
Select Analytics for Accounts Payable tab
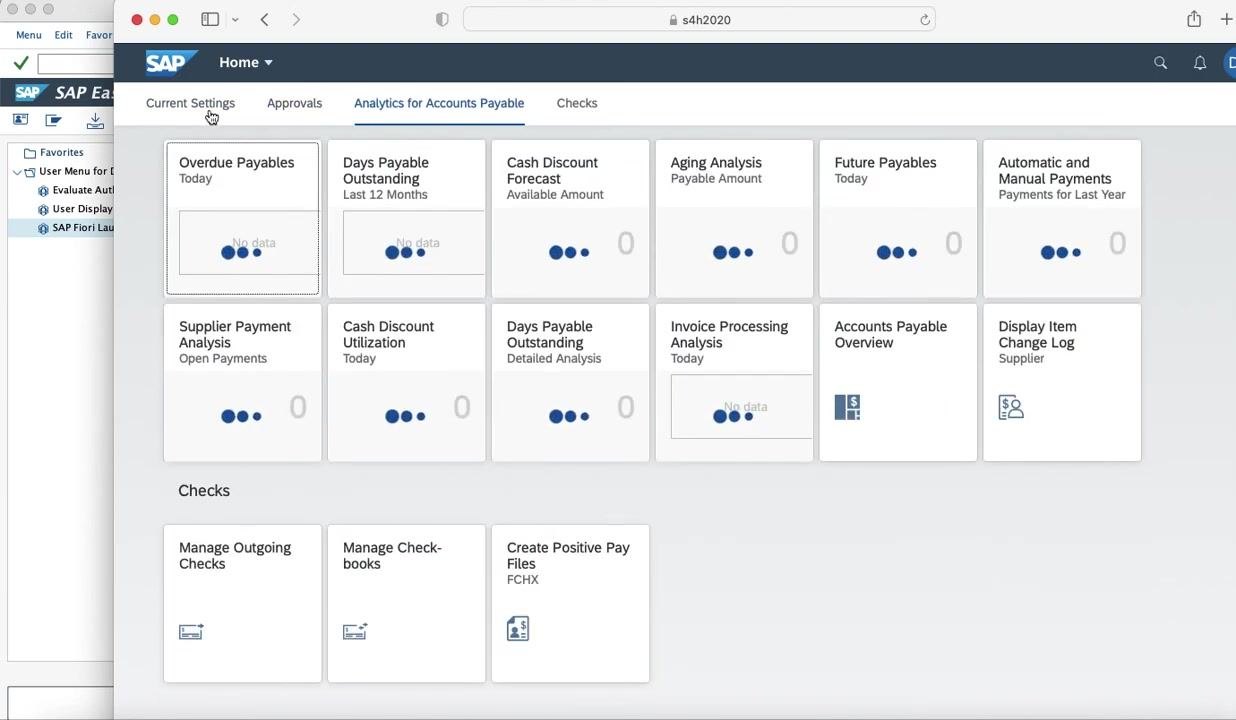(x=439, y=103)
